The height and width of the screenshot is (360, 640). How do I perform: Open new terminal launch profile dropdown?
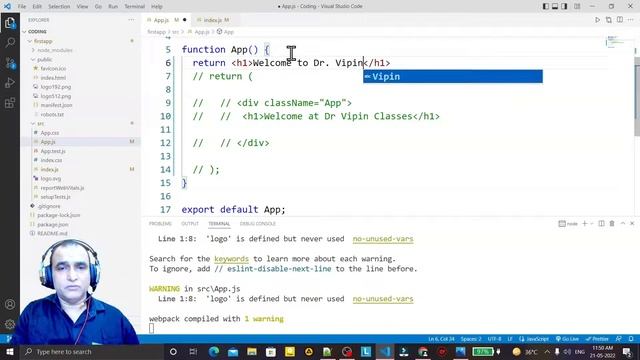tap(591, 224)
